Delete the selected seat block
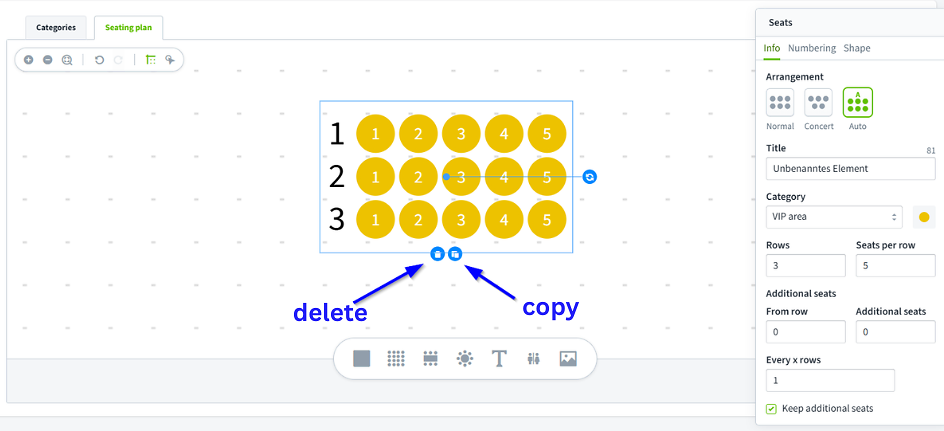The height and width of the screenshot is (431, 944). click(x=438, y=254)
